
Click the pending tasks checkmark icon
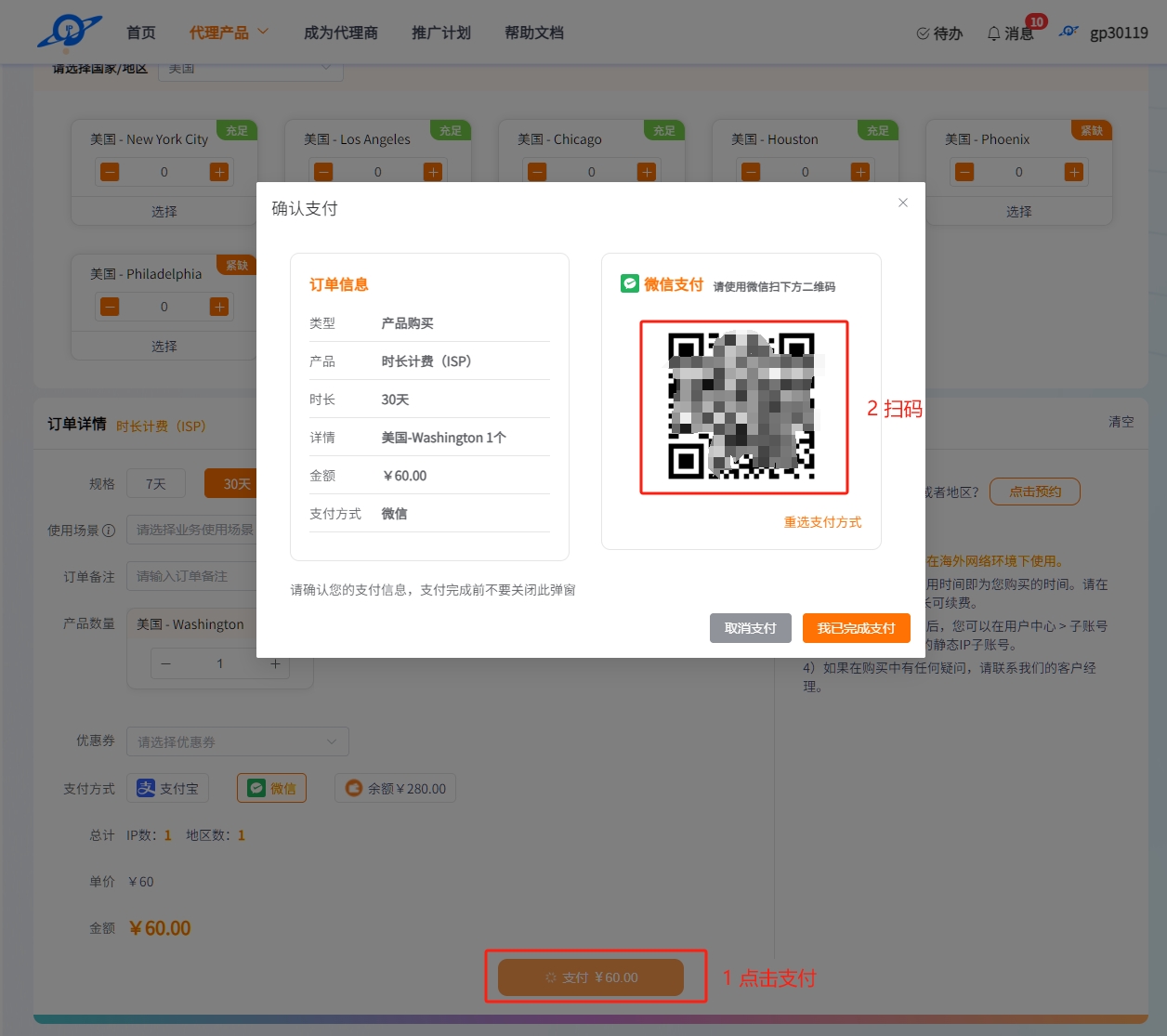click(923, 33)
